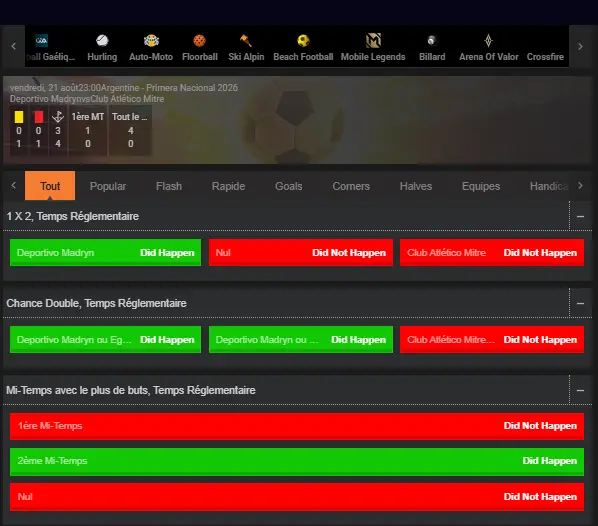
Task: Show next sports with right carousel arrow
Action: coord(580,47)
